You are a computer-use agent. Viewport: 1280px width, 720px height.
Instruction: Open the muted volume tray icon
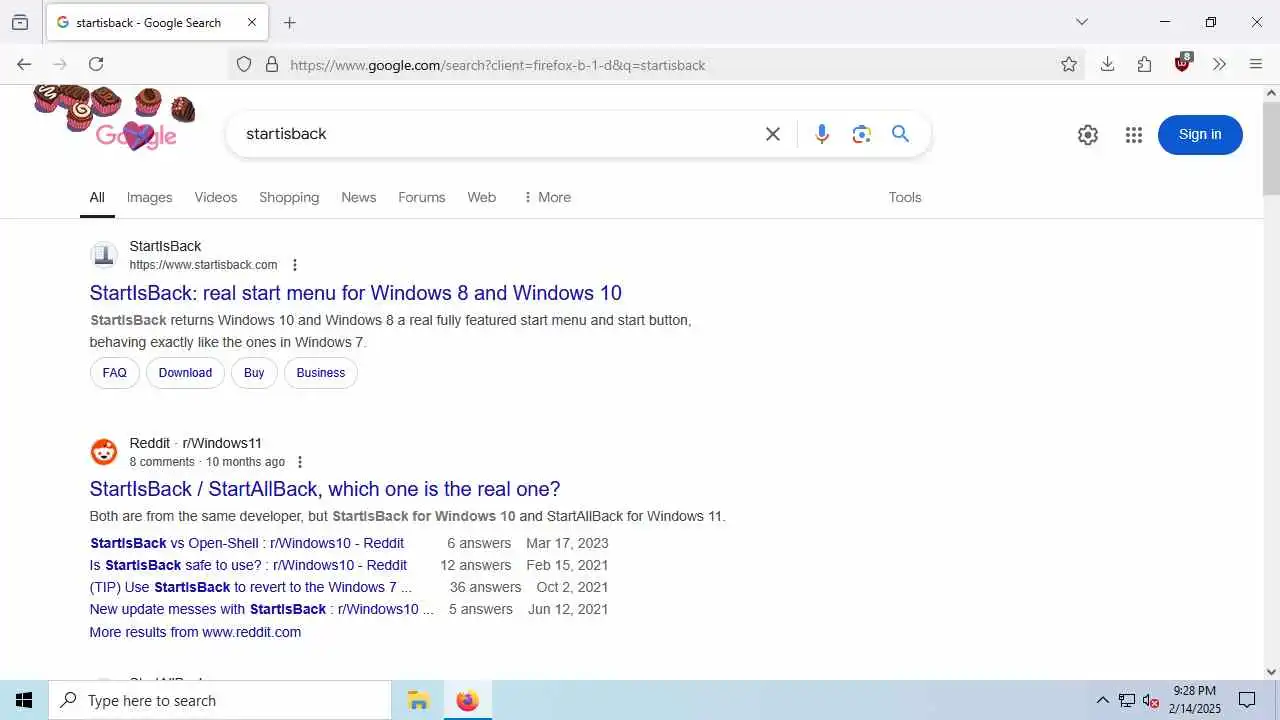pos(1151,700)
